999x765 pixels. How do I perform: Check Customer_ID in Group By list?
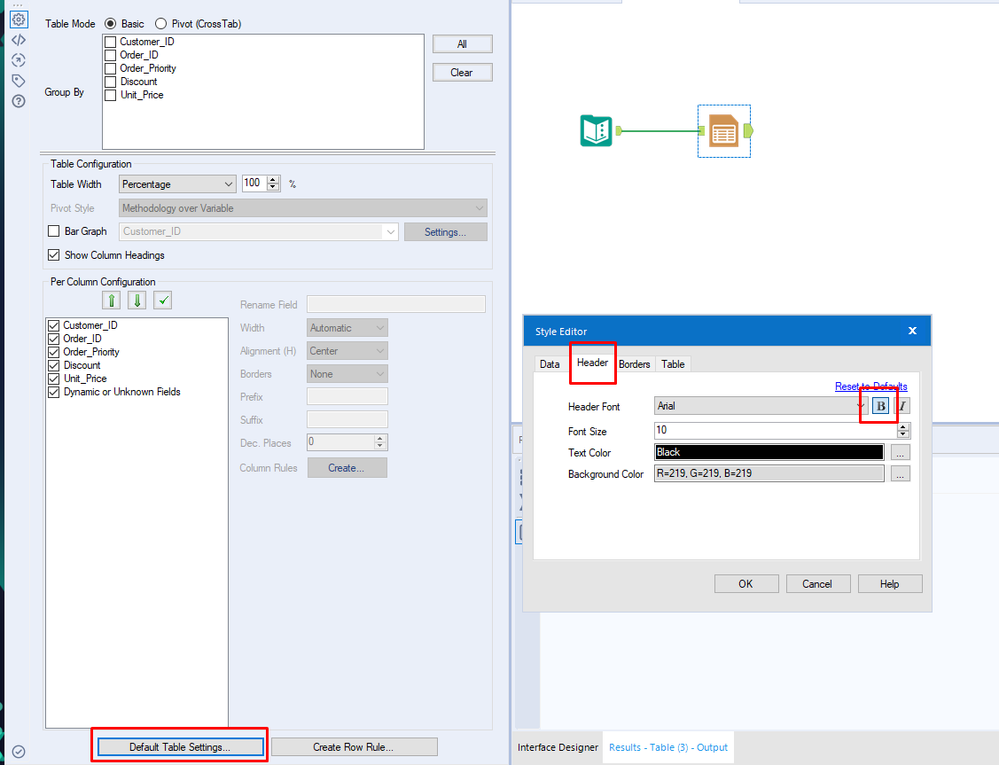pos(110,41)
